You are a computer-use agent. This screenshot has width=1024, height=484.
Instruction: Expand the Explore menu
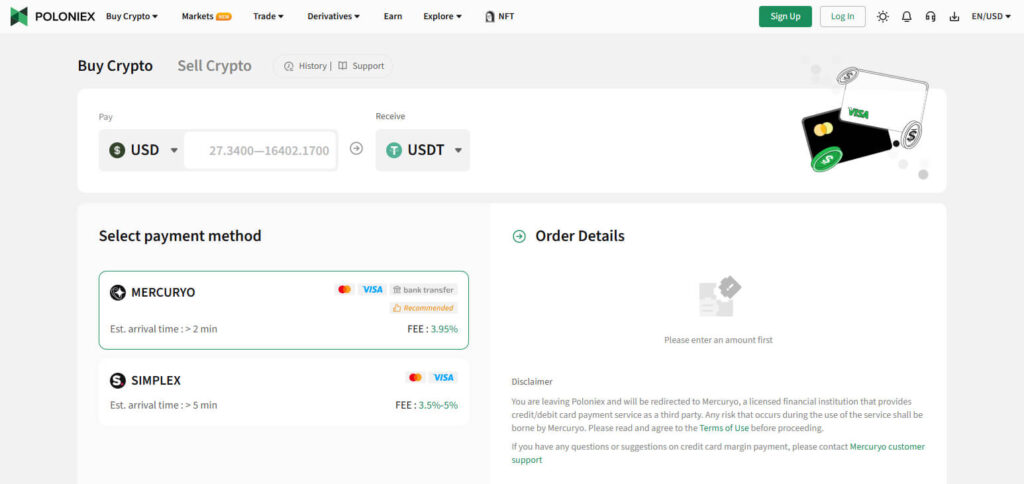(442, 16)
